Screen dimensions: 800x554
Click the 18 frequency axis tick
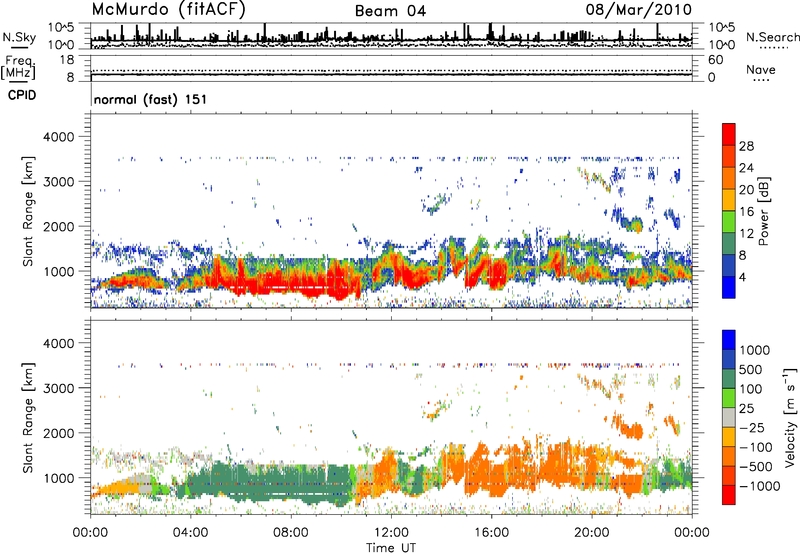tap(67, 60)
